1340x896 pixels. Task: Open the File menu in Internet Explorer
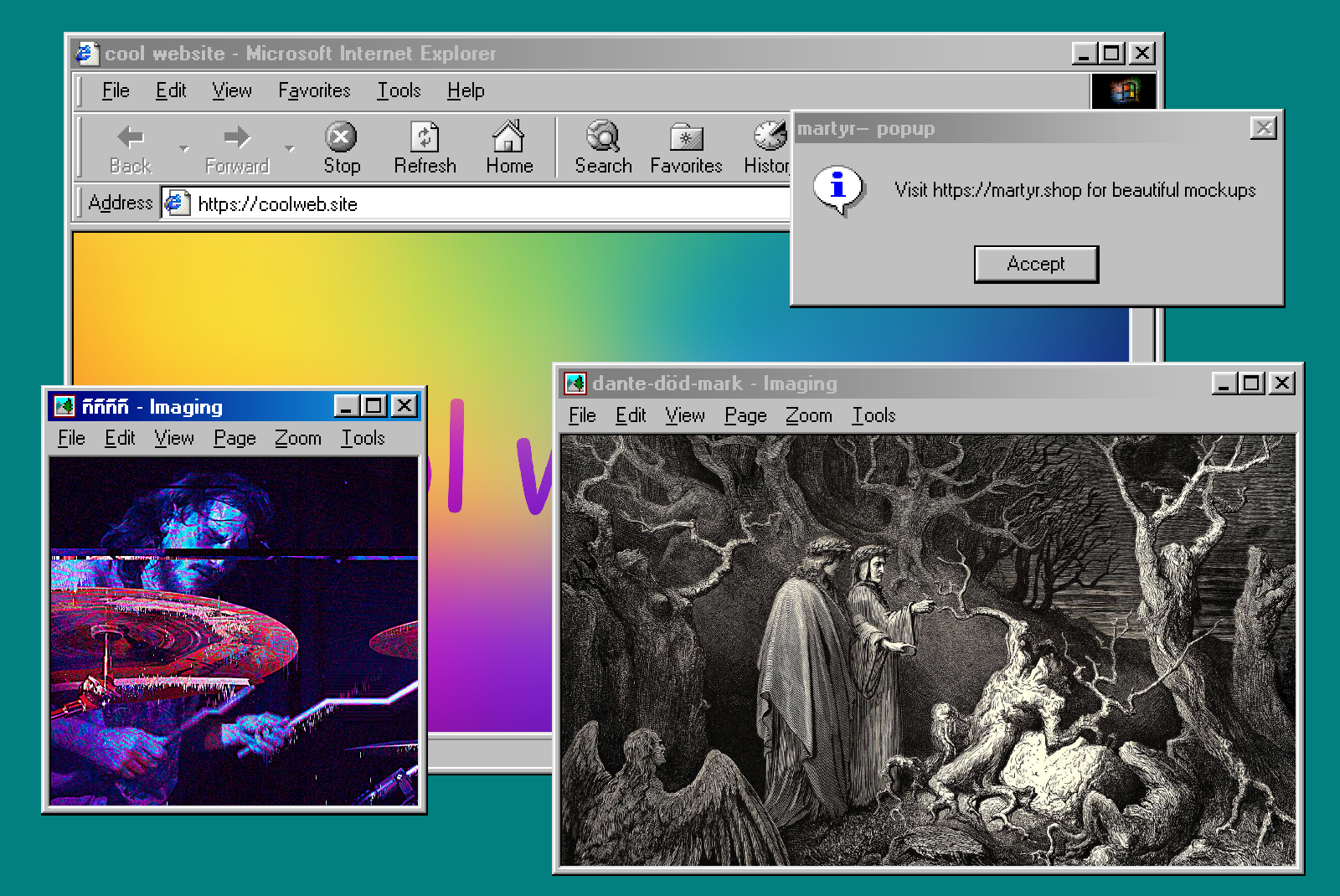point(116,90)
